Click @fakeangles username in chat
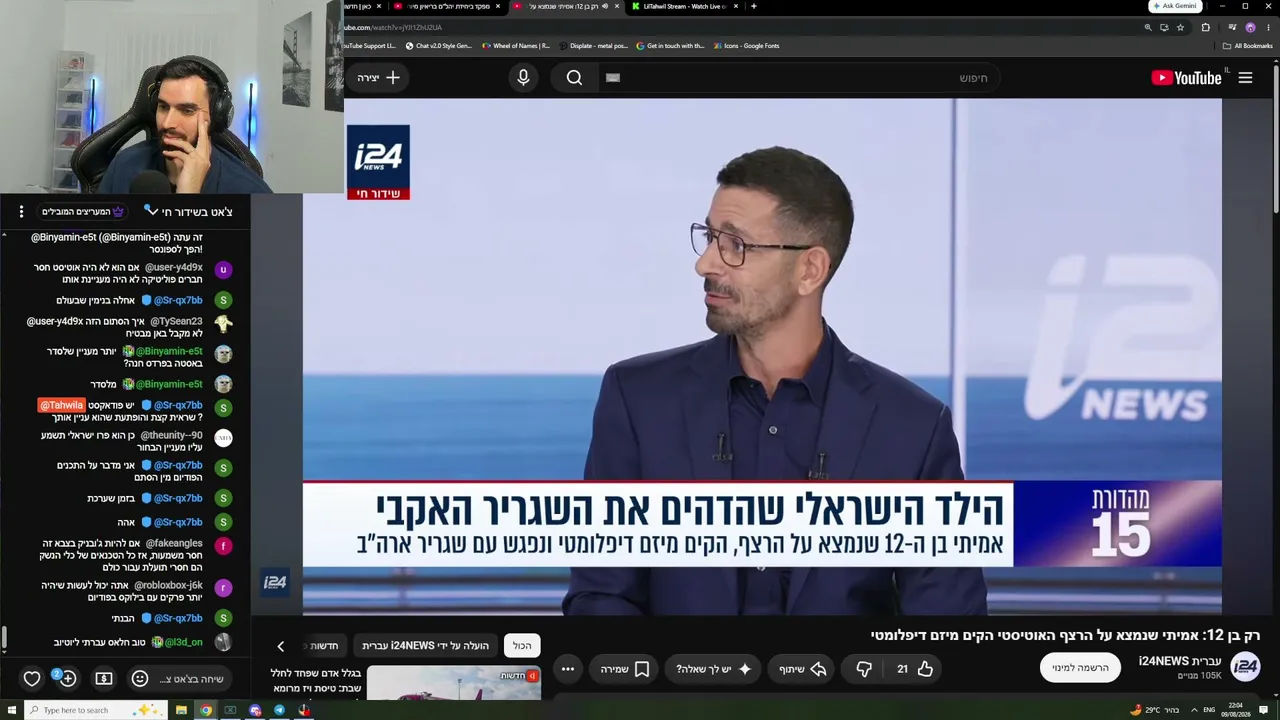 tap(174, 544)
